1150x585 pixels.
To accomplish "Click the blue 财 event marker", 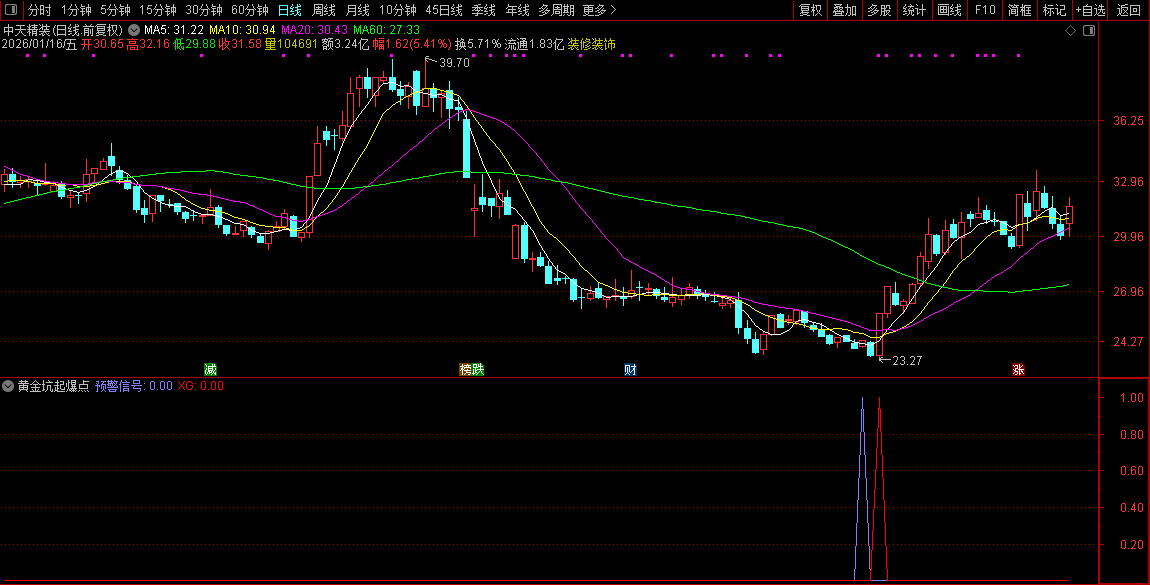I will click(630, 369).
